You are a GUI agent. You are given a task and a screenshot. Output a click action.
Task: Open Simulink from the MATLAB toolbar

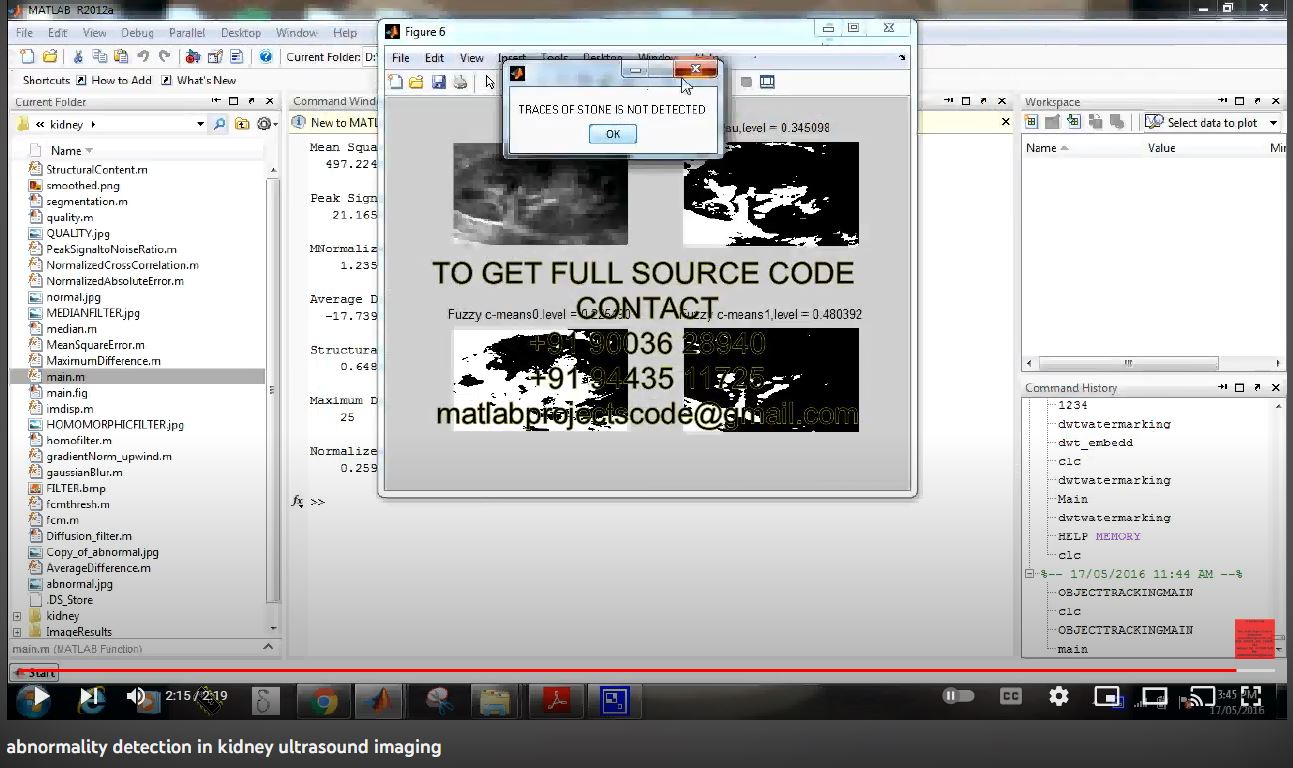[193, 57]
